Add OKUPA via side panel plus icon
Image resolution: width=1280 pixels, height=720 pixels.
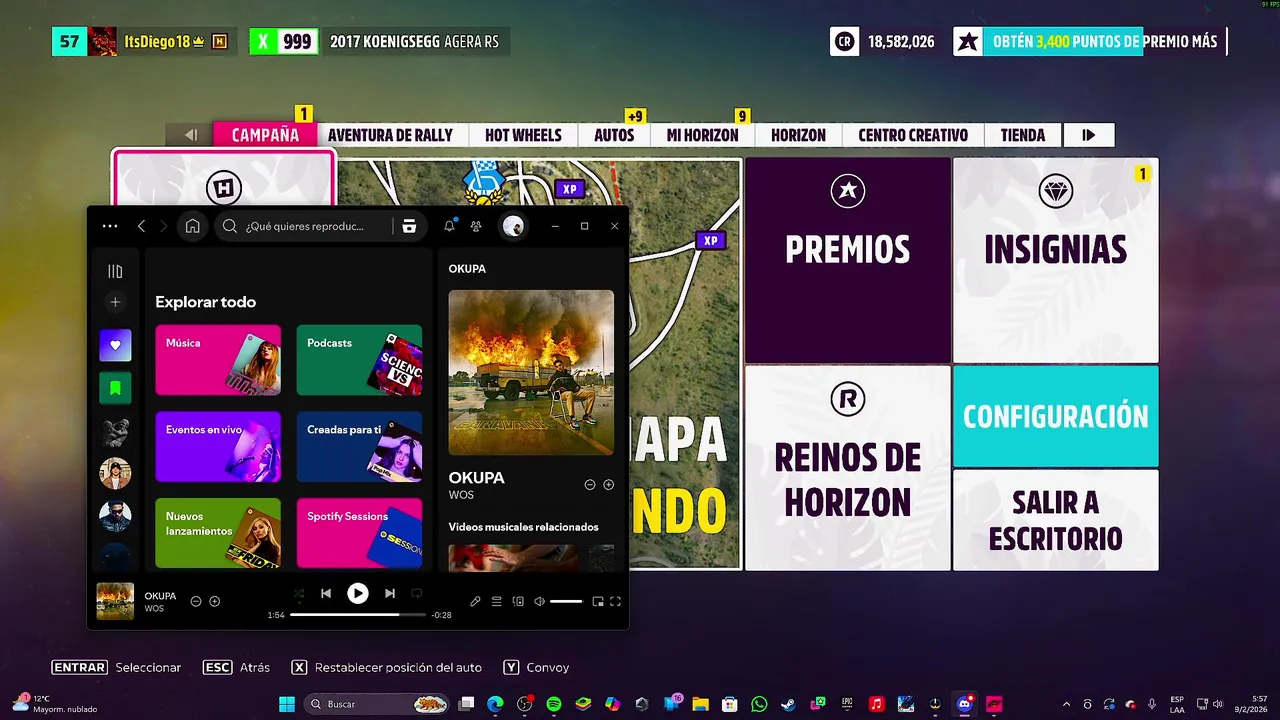coord(608,484)
